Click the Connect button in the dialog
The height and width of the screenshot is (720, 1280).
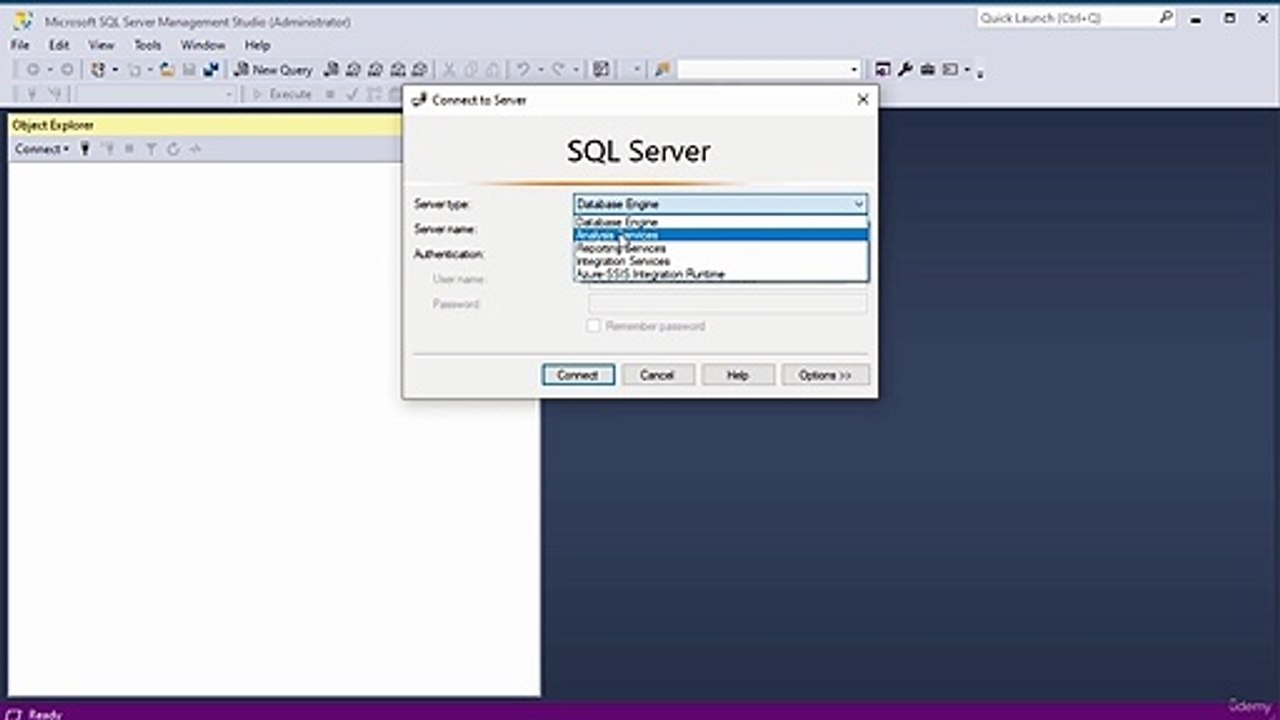578,375
